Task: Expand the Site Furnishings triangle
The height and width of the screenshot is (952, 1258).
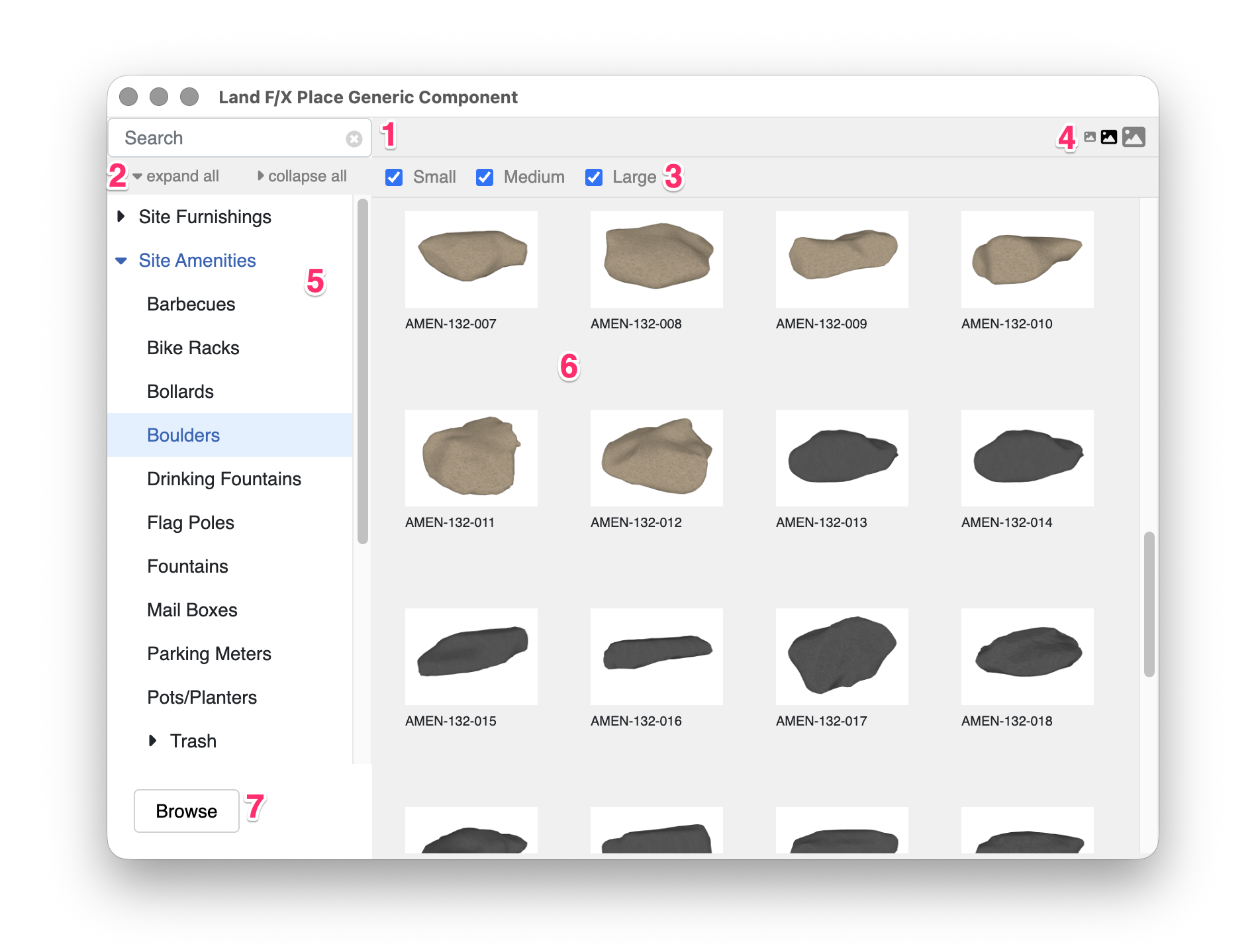Action: point(121,216)
